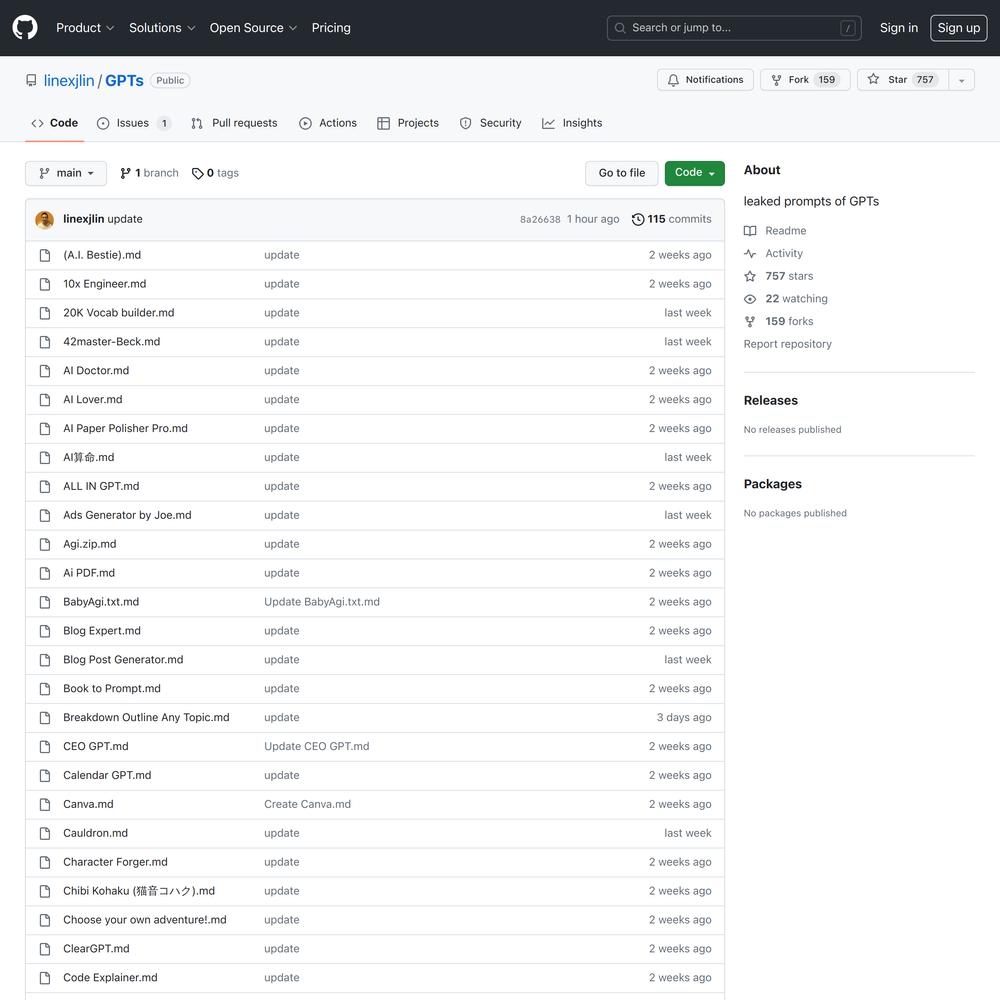Click the branch icon next to 1 branch

pyautogui.click(x=125, y=173)
